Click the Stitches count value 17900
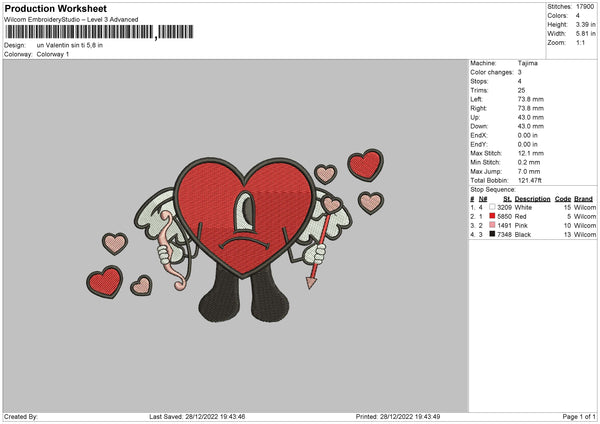Viewport: 600px width, 424px height. pos(587,6)
